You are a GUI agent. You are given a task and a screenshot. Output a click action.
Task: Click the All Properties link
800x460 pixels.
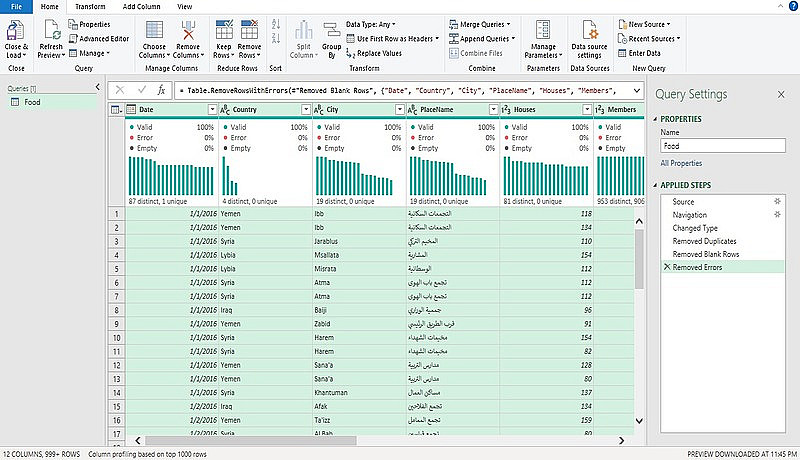[x=679, y=162]
